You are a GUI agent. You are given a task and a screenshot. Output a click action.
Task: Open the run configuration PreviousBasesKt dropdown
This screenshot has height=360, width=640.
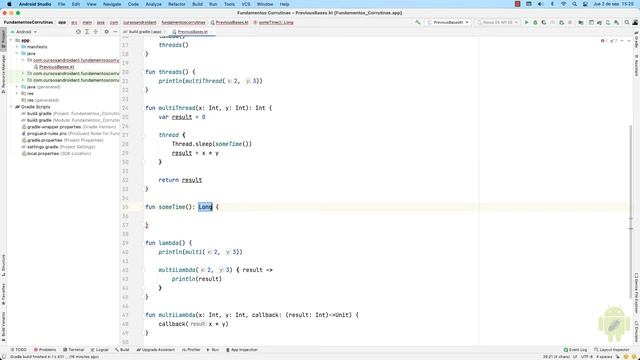tap(448, 22)
